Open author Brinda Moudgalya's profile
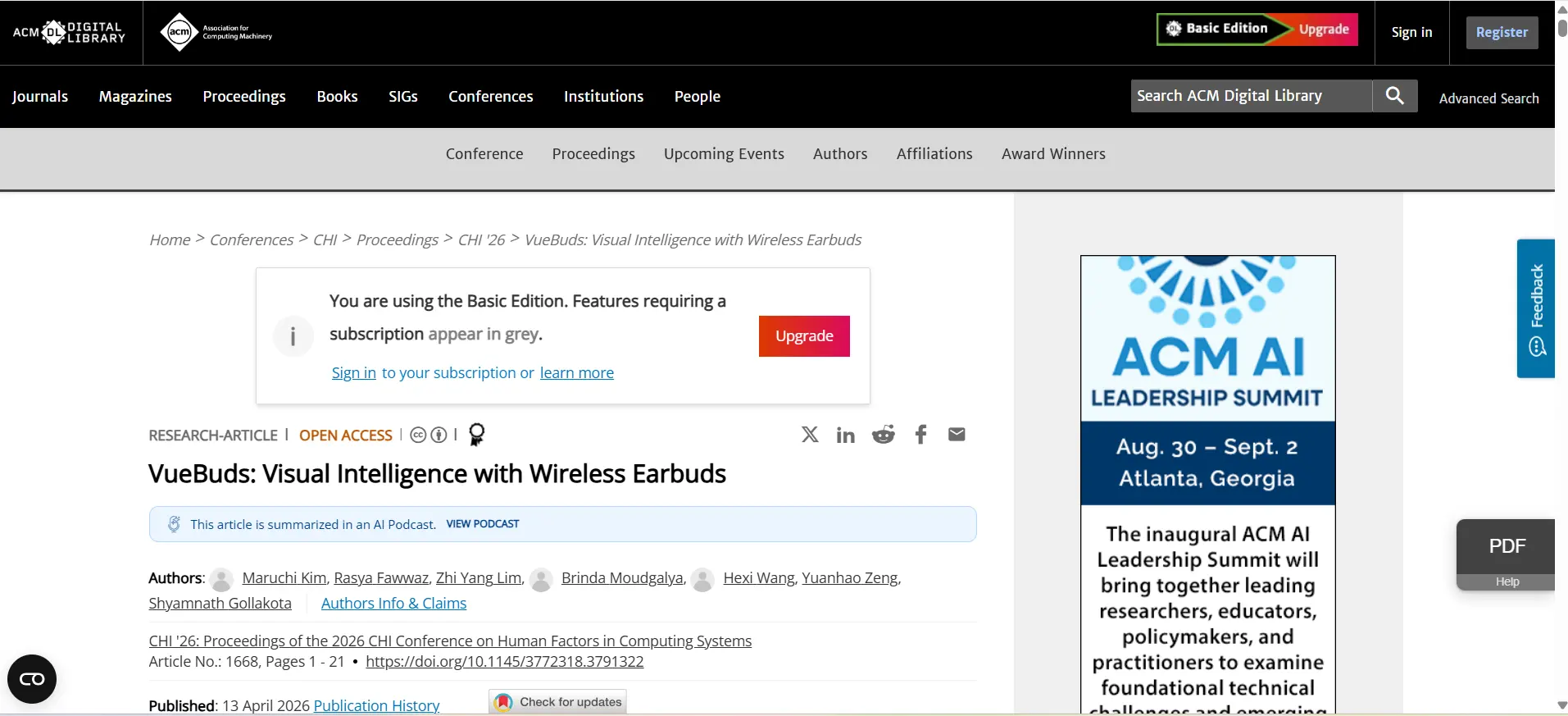This screenshot has width=1568, height=716. click(622, 578)
